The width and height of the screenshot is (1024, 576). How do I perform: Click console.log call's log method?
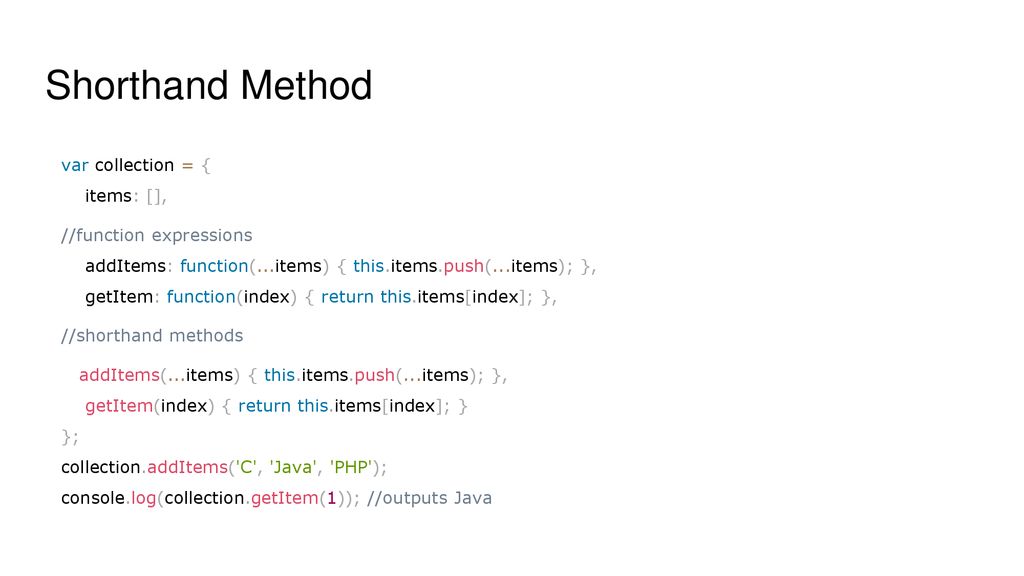[x=144, y=498]
